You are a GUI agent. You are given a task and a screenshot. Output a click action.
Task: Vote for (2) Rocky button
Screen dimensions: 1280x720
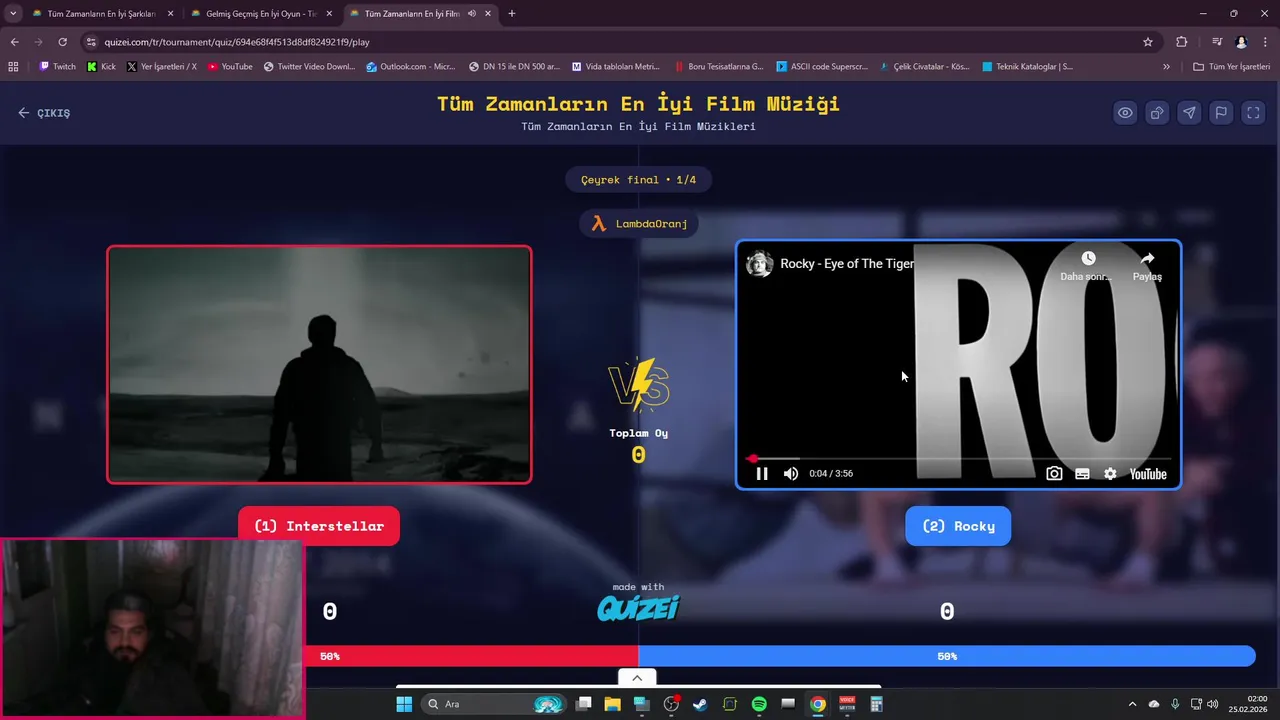pos(958,526)
